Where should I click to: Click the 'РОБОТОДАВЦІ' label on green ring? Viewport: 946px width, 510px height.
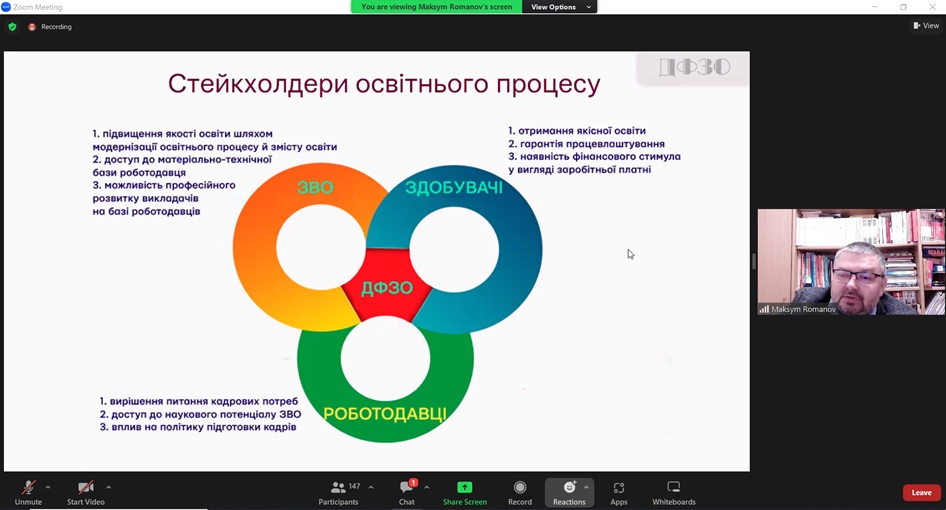pos(385,414)
